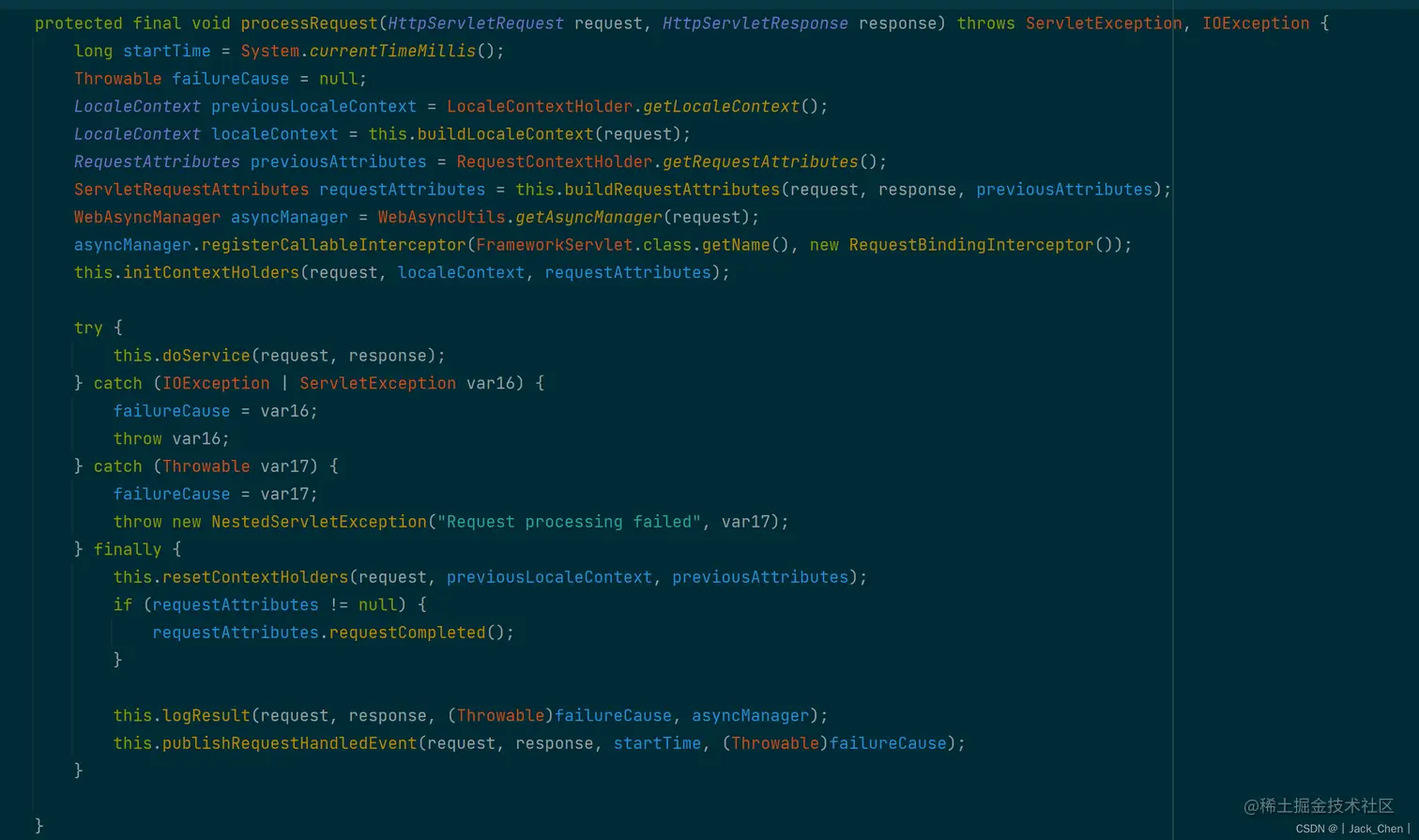This screenshot has height=840, width=1419.
Task: Click buildLocaleContext method reference
Action: [505, 134]
